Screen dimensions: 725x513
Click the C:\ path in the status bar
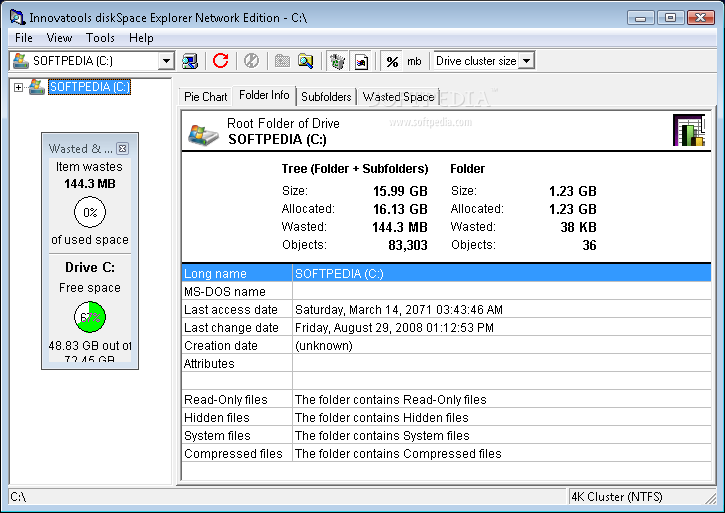pyautogui.click(x=18, y=497)
